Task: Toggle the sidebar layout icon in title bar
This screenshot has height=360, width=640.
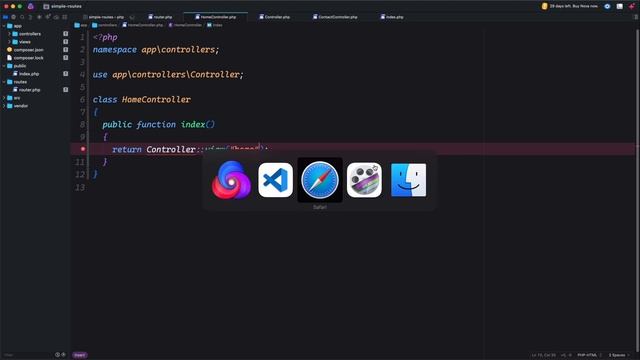Action: click(620, 6)
